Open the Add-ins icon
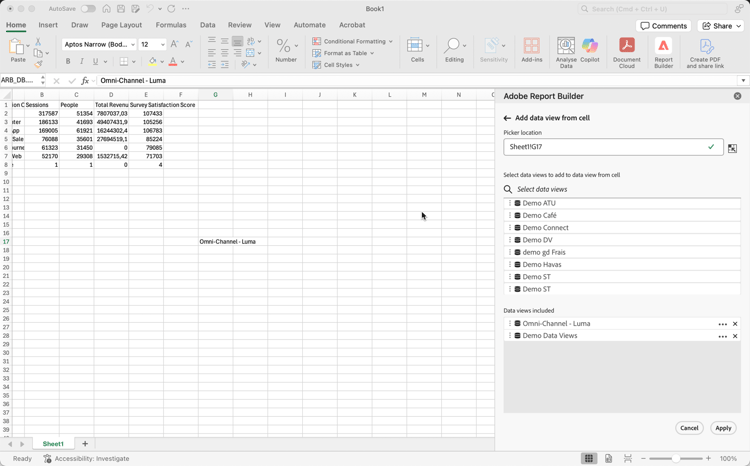The height and width of the screenshot is (466, 750). click(x=531, y=50)
